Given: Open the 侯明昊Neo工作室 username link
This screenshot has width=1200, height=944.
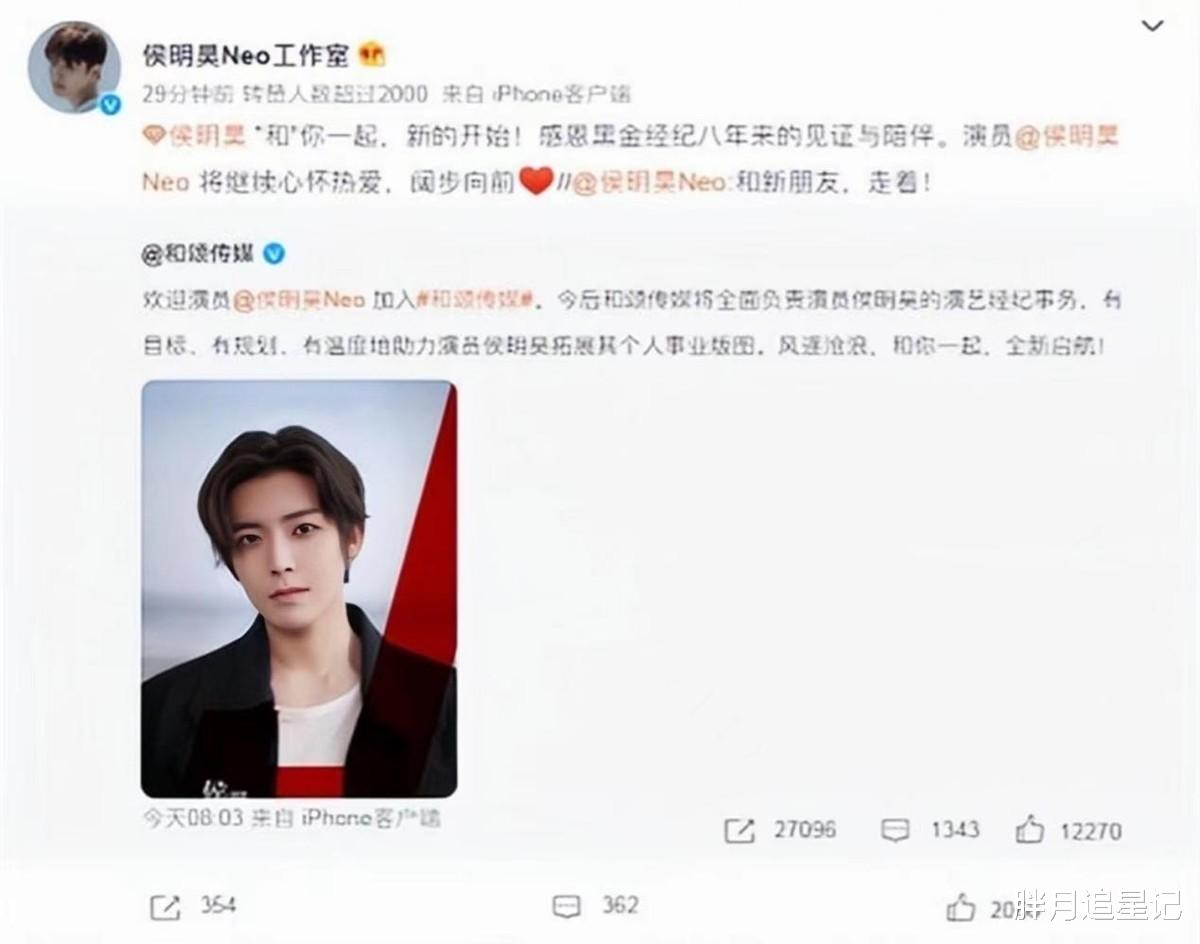Looking at the screenshot, I should 246,56.
